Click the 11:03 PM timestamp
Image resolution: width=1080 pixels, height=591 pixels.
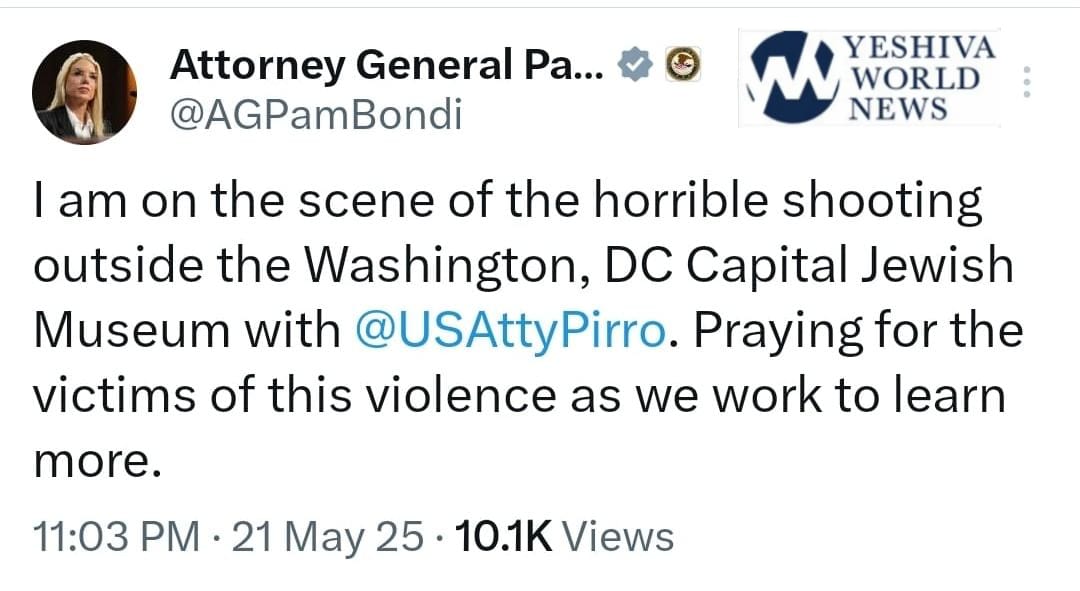[116, 537]
